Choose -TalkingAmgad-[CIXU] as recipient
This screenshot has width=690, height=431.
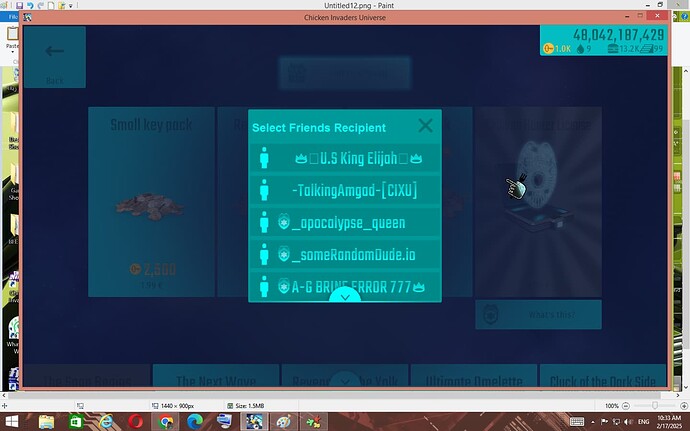(345, 191)
